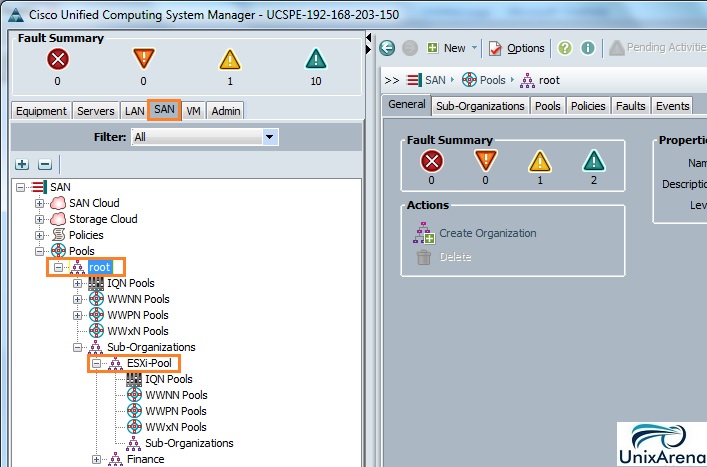The image size is (707, 467).
Task: Open the General tab in right pane
Action: (407, 105)
